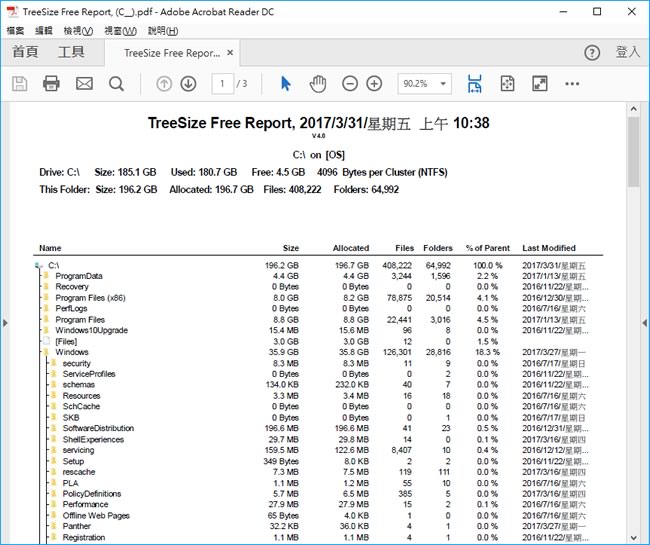Viewport: 650px width, 545px height.
Task: Click the schemas folder name
Action: (79, 385)
